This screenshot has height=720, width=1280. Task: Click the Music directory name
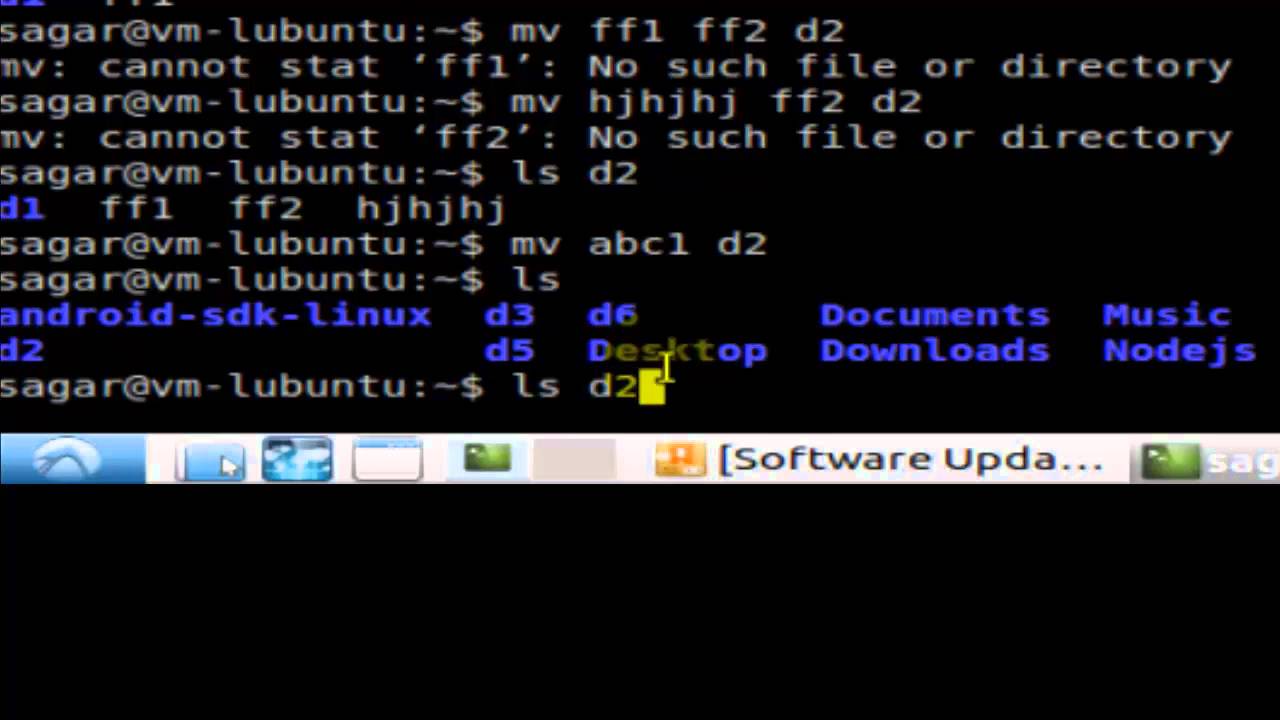coord(1166,315)
